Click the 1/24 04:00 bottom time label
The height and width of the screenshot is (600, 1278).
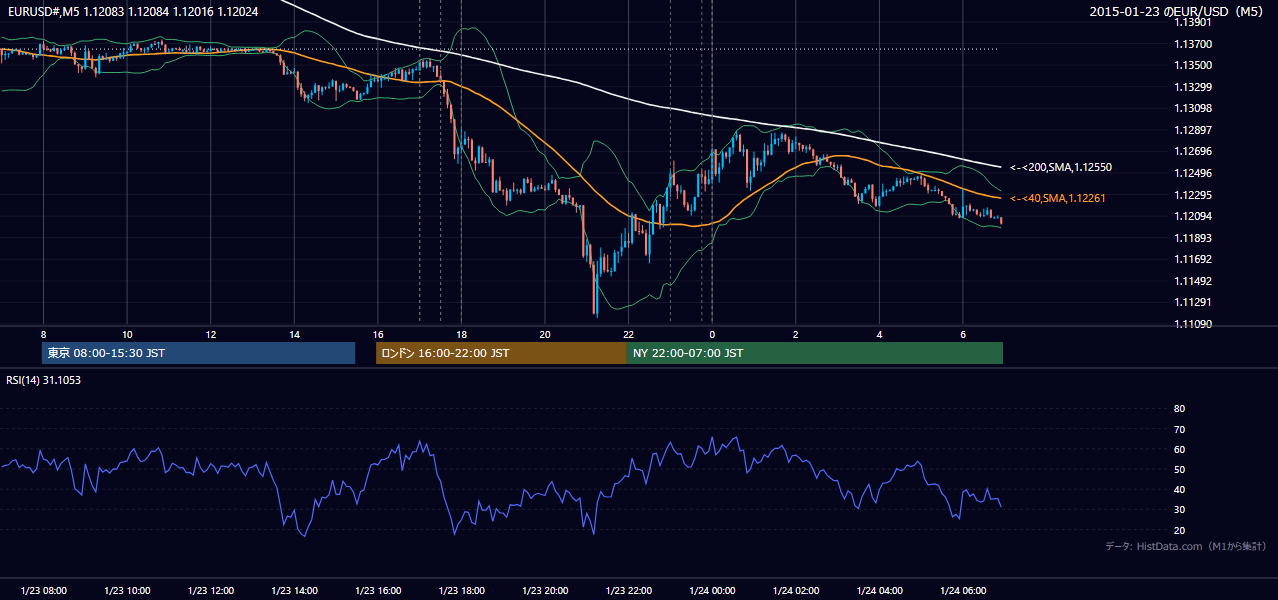[879, 591]
